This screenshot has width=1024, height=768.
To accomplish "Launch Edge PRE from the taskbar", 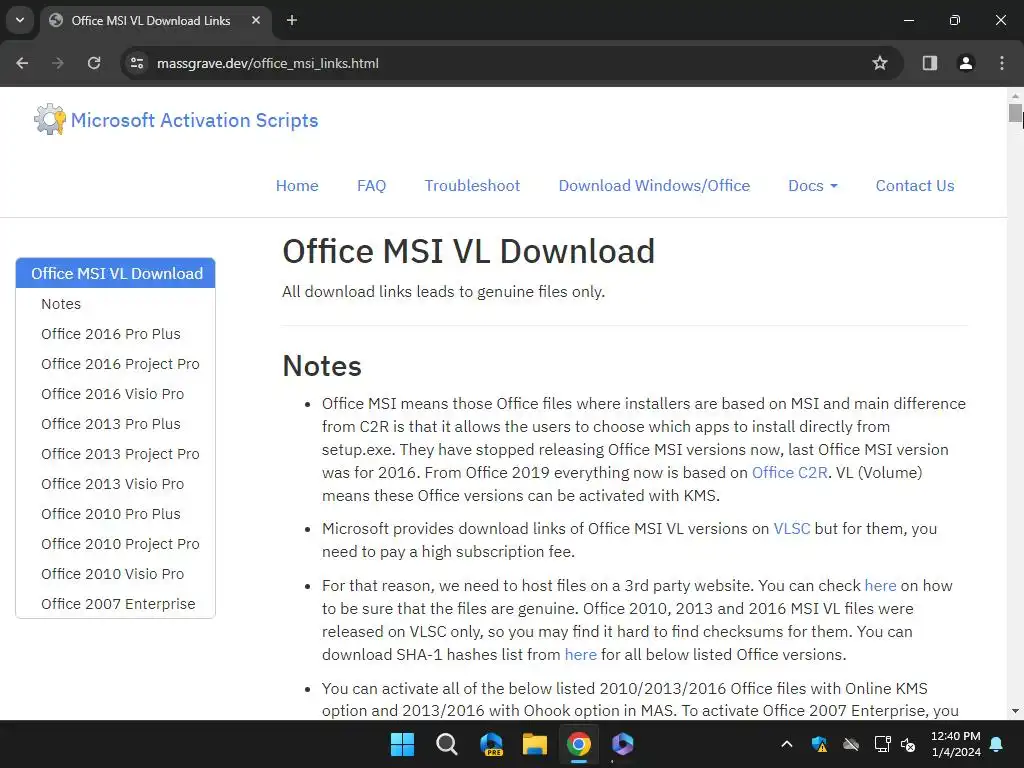I will coord(491,744).
